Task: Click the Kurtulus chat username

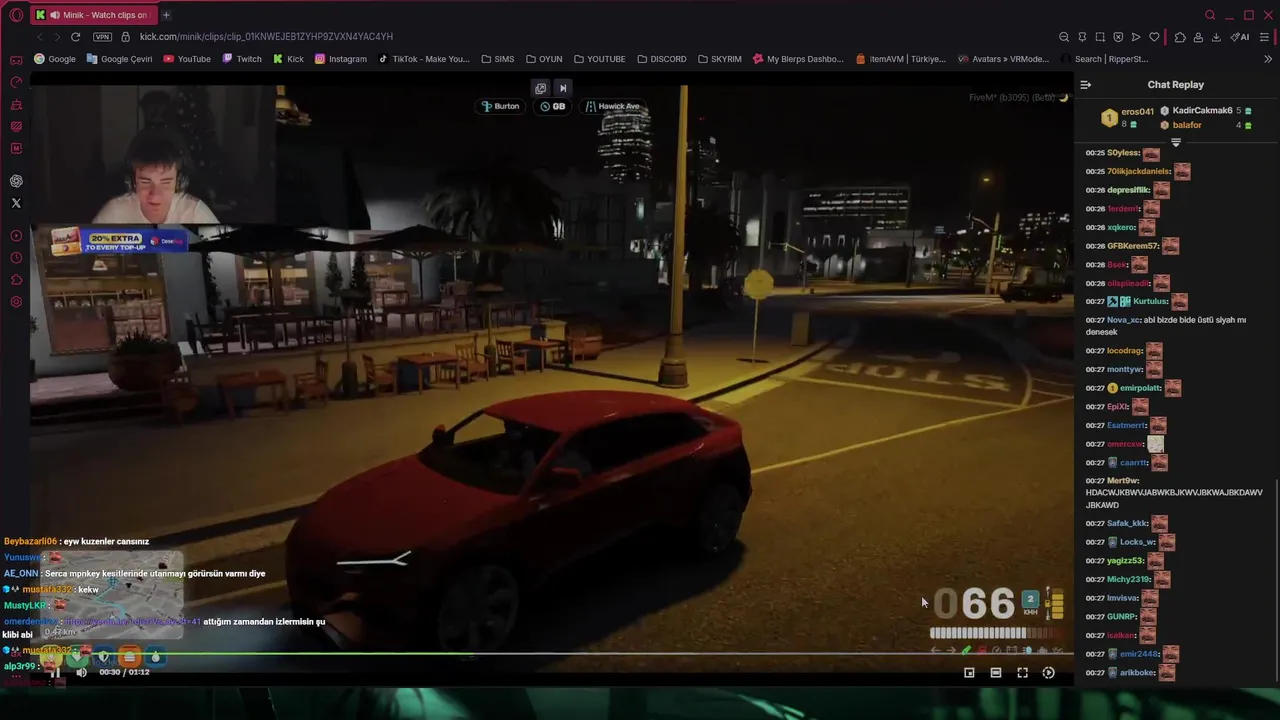Action: pyautogui.click(x=1150, y=301)
